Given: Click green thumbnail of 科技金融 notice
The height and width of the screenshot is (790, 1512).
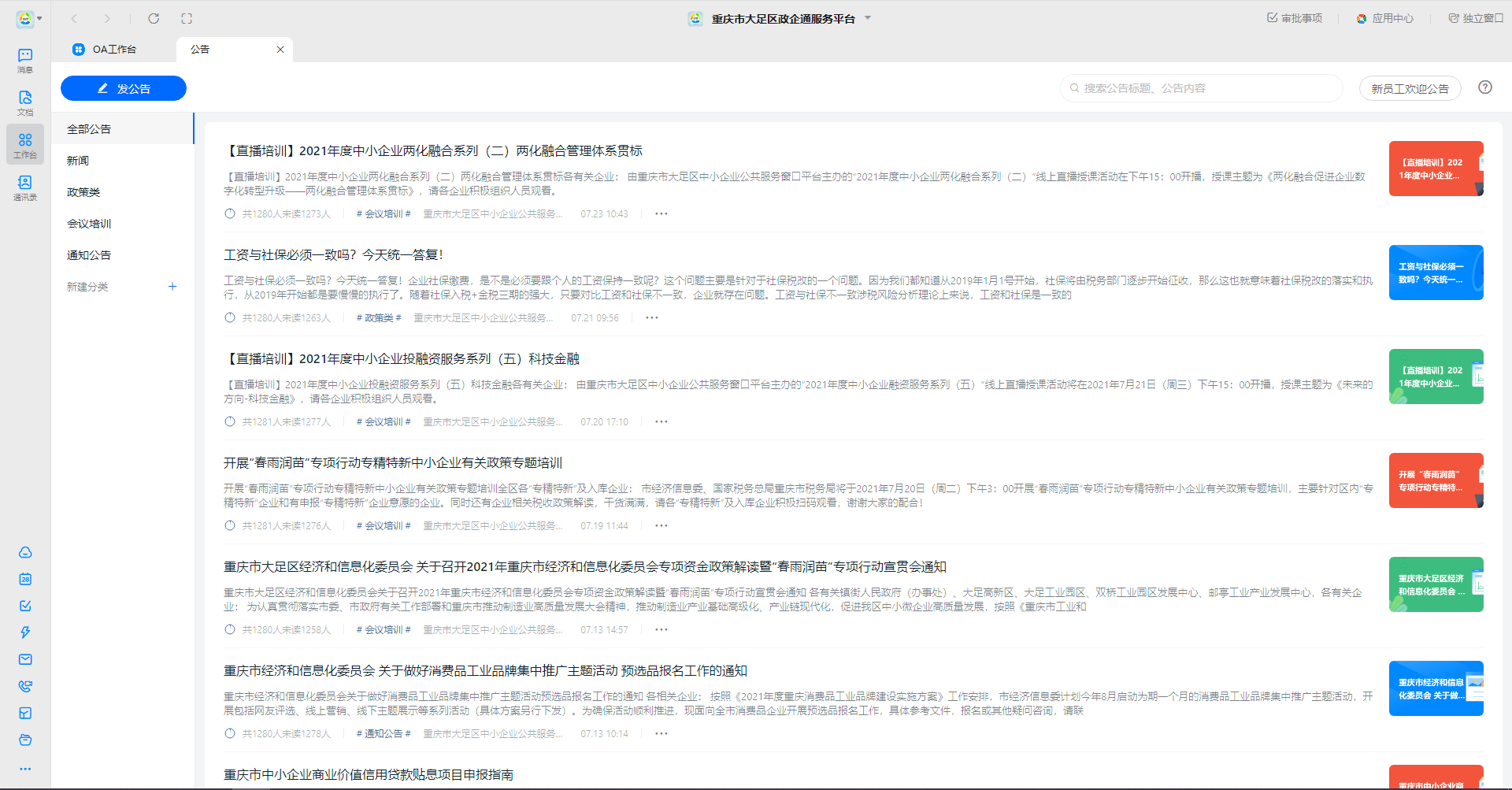Looking at the screenshot, I should (1436, 376).
